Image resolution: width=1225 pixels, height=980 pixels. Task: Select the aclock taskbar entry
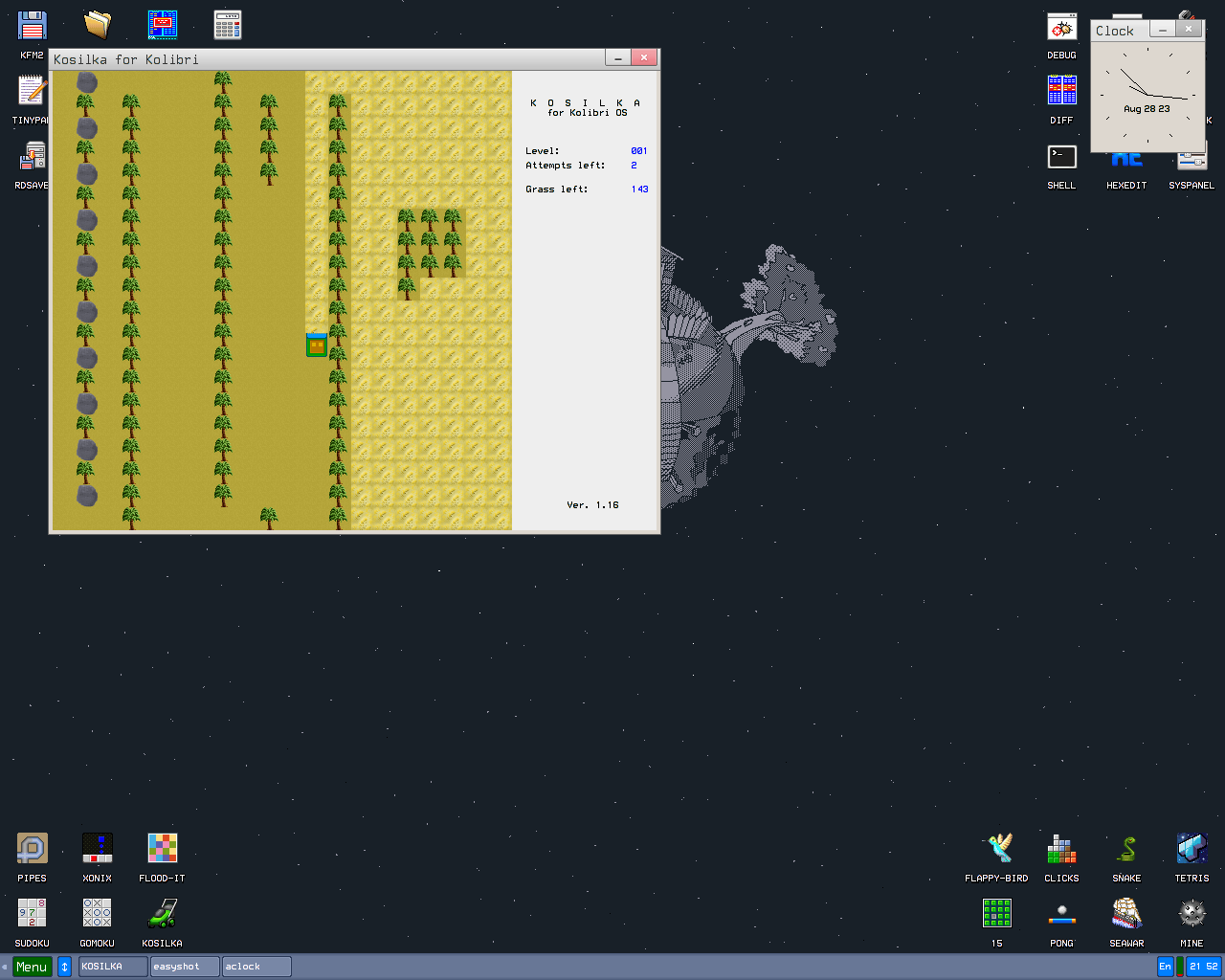click(x=256, y=967)
